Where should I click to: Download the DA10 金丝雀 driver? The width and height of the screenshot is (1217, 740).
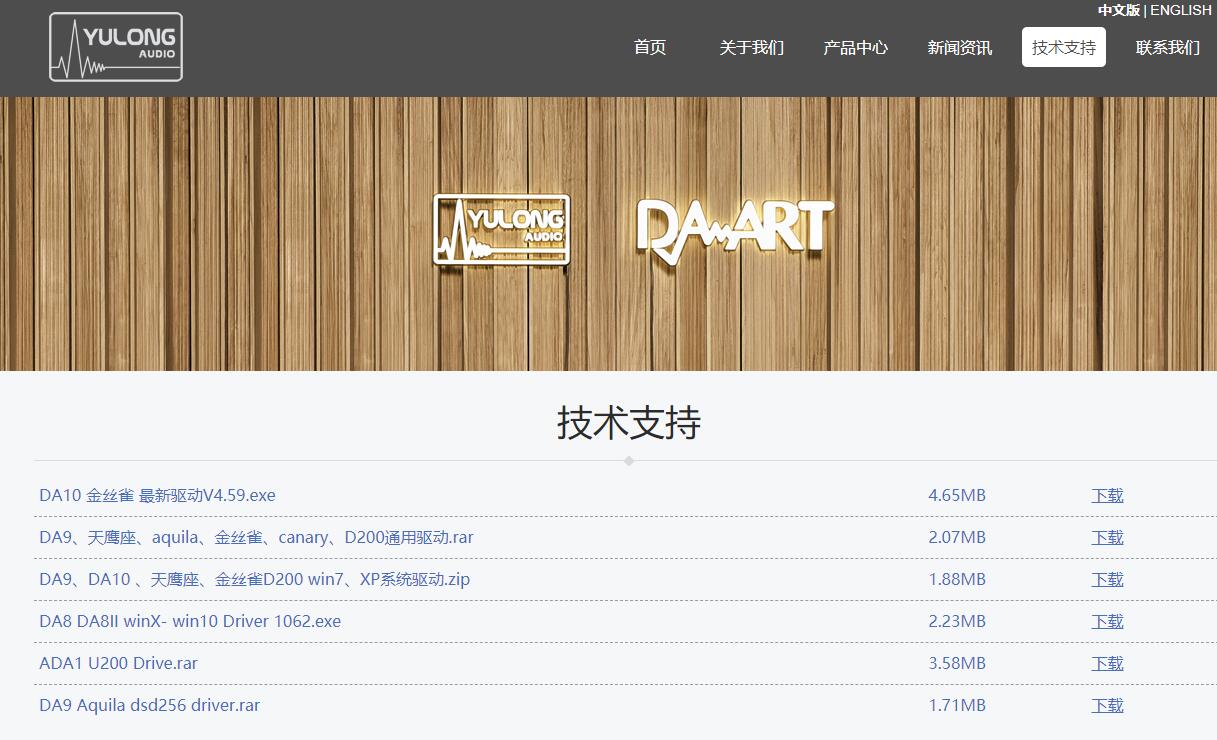click(x=1107, y=494)
